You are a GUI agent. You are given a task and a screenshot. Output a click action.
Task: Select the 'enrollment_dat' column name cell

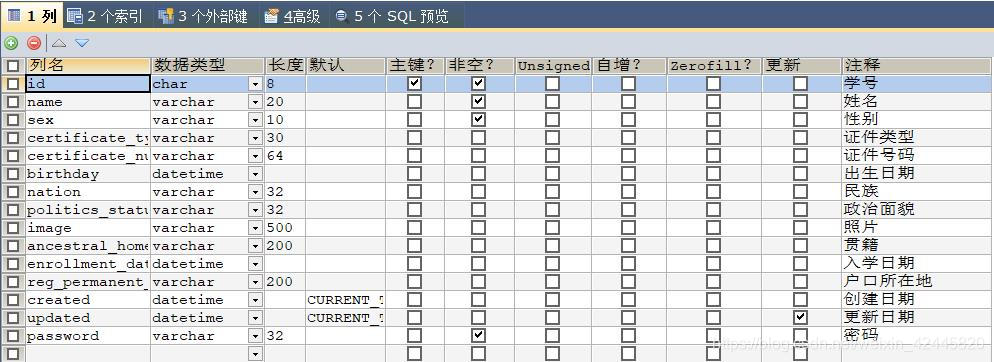[x=87, y=264]
